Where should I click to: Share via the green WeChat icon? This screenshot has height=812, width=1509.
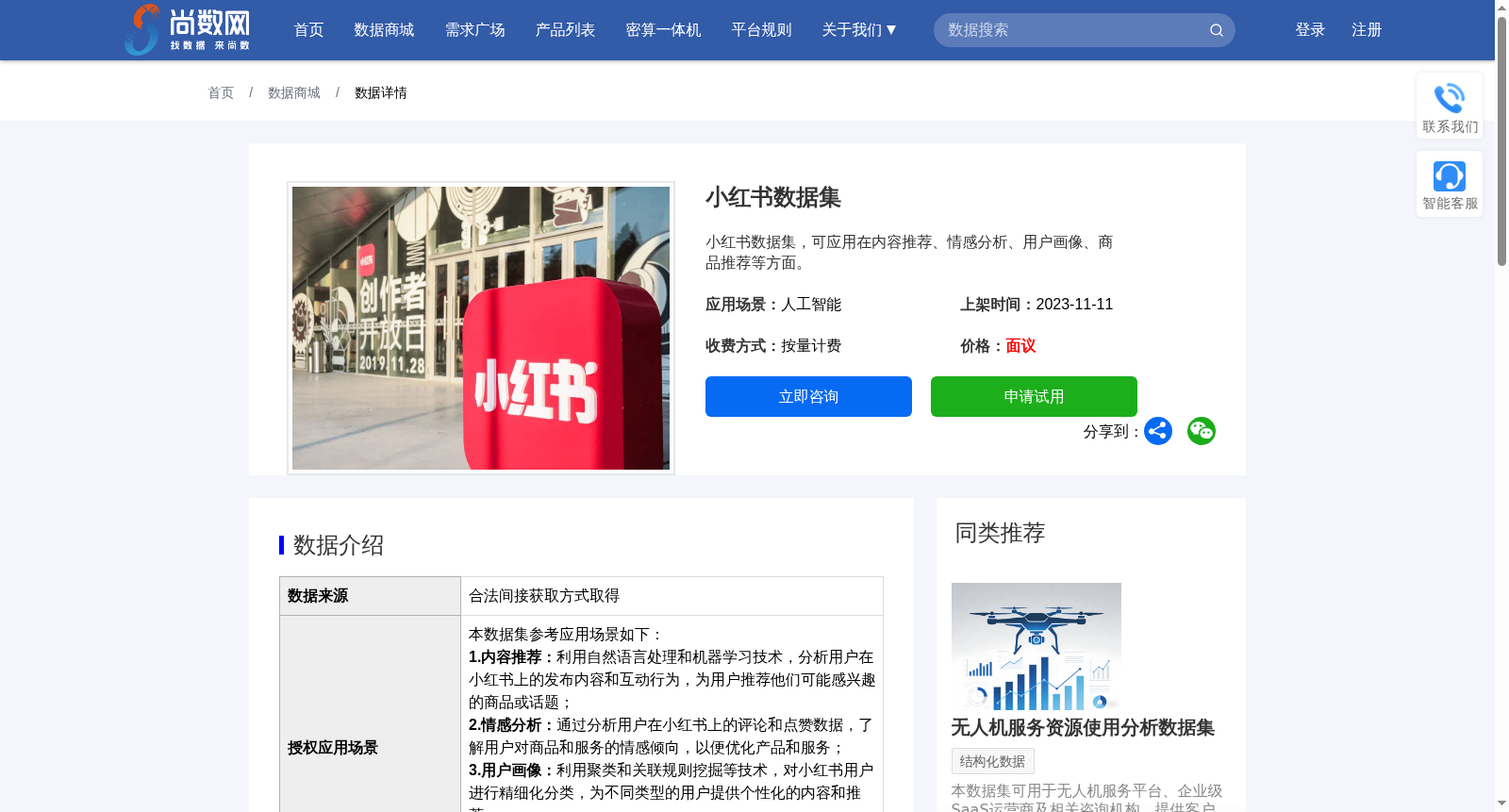[x=1202, y=431]
